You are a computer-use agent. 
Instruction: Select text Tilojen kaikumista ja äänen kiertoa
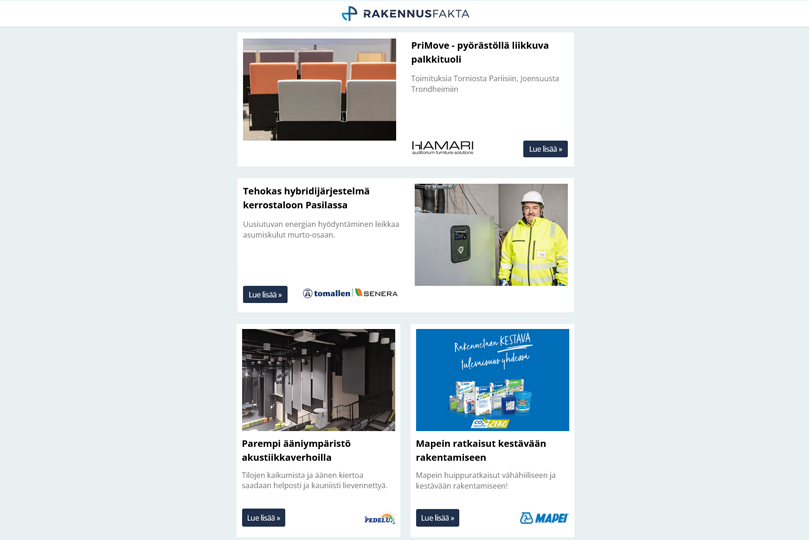(x=302, y=475)
